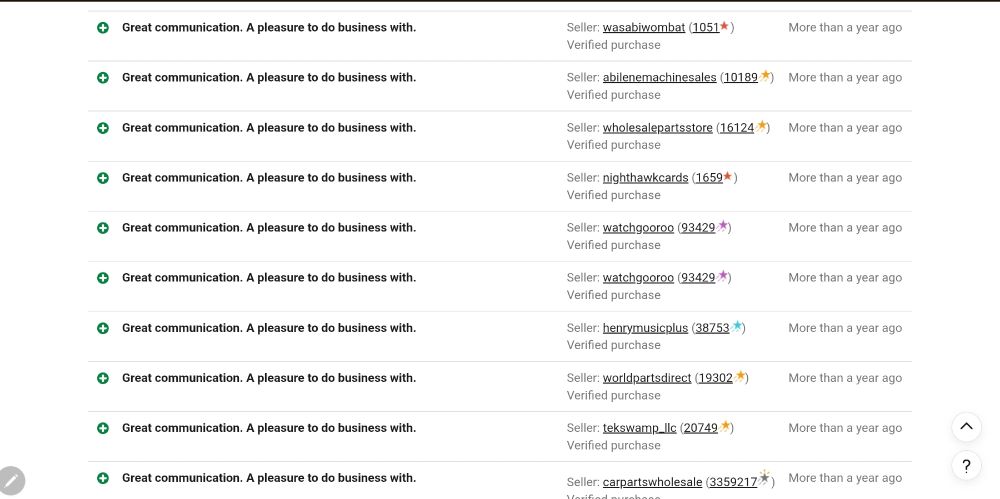Click the teal star beside 38753
Image resolution: width=1000 pixels, height=499 pixels.
[x=737, y=326]
